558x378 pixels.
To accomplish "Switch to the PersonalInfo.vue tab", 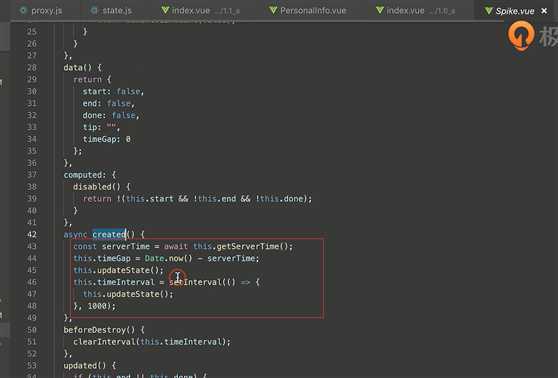I will pos(308,11).
